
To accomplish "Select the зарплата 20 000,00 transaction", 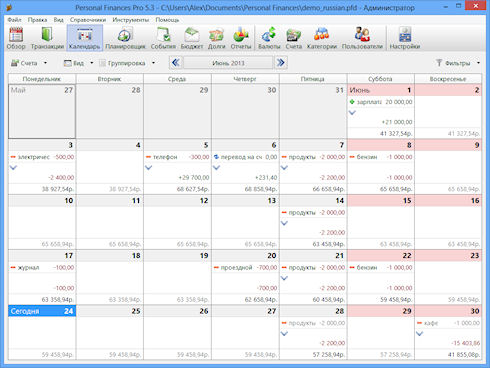I will [x=381, y=102].
